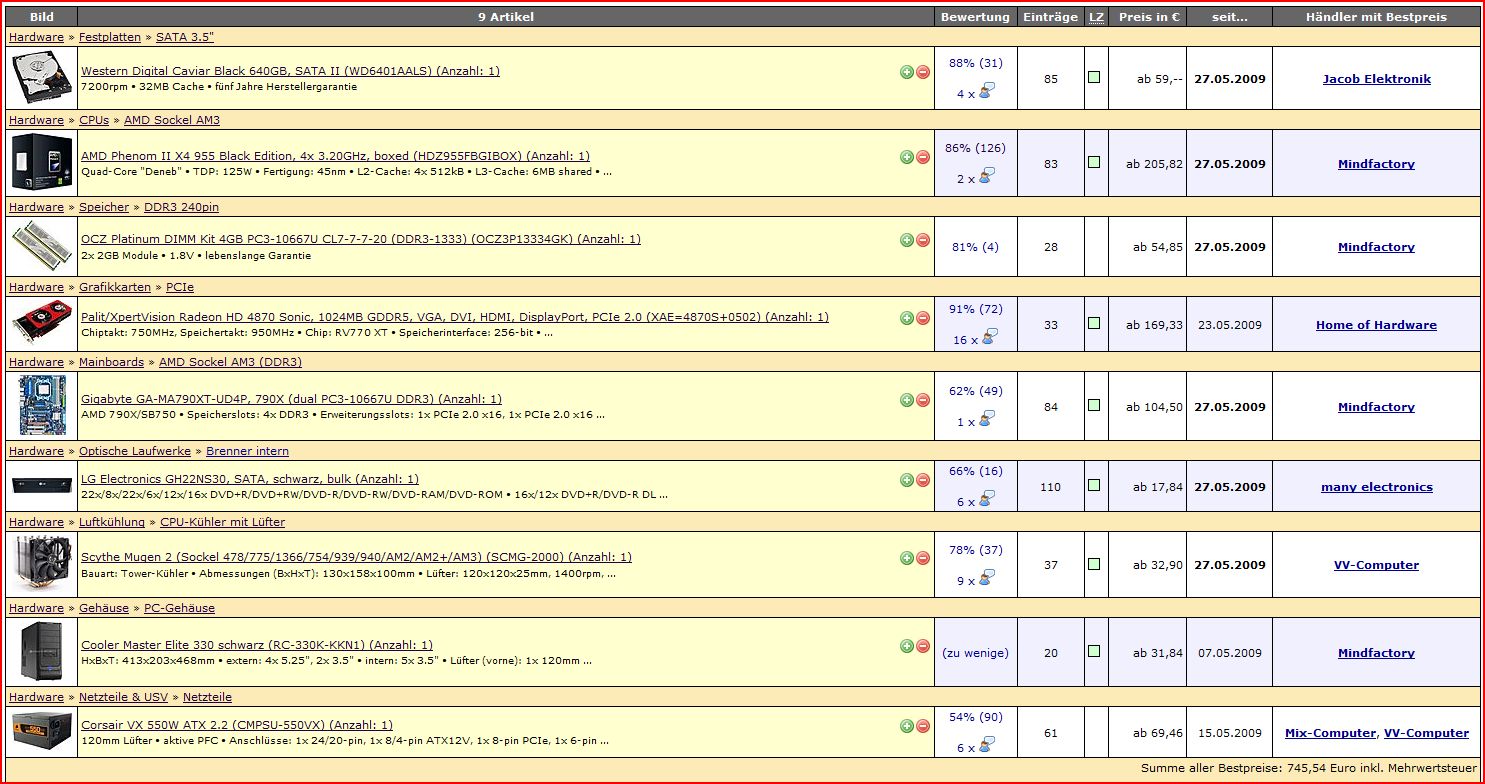This screenshot has width=1485, height=784.
Task: Open user comments icon for AMD Phenom II
Action: [987, 177]
